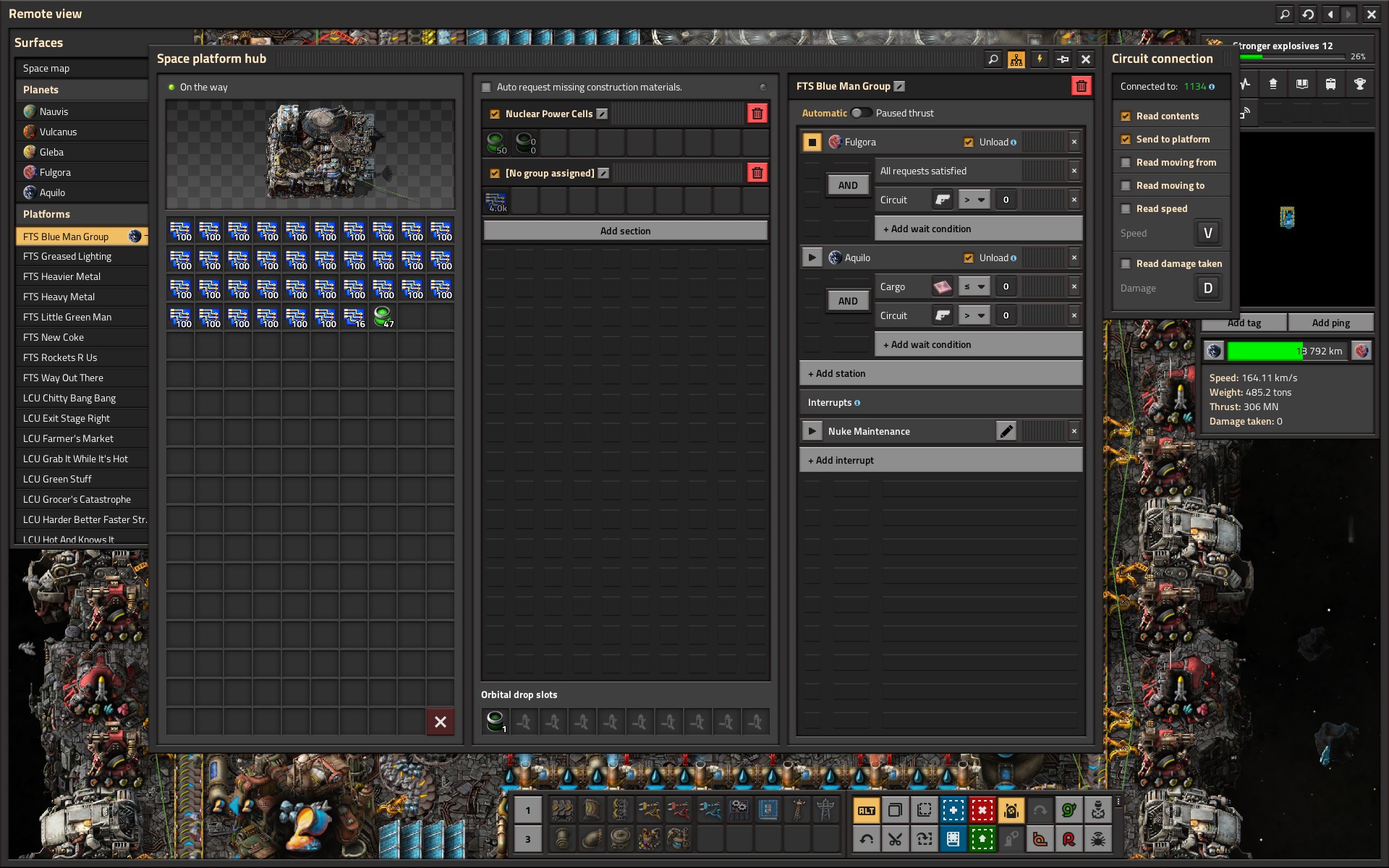Open Aquilo circuit comparator dropdown
1389x868 pixels.
(974, 315)
